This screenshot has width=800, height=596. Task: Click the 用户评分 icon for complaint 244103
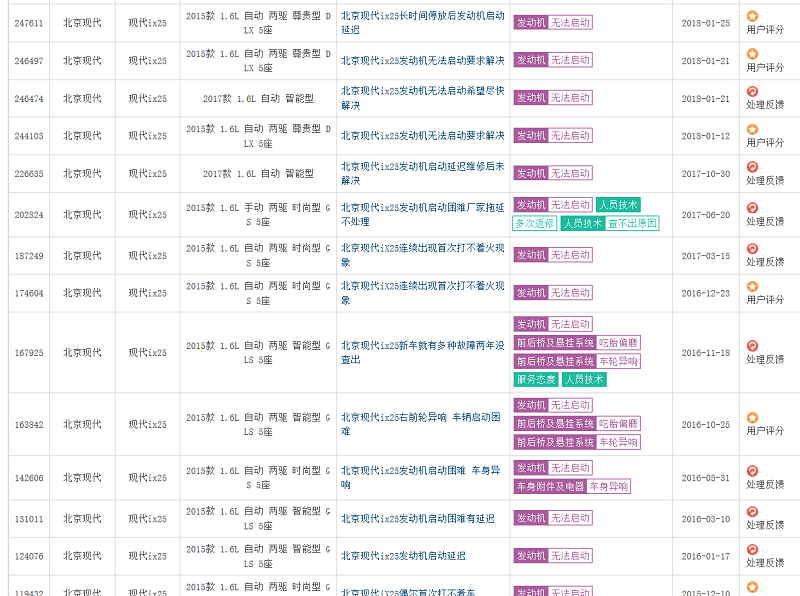tap(752, 130)
